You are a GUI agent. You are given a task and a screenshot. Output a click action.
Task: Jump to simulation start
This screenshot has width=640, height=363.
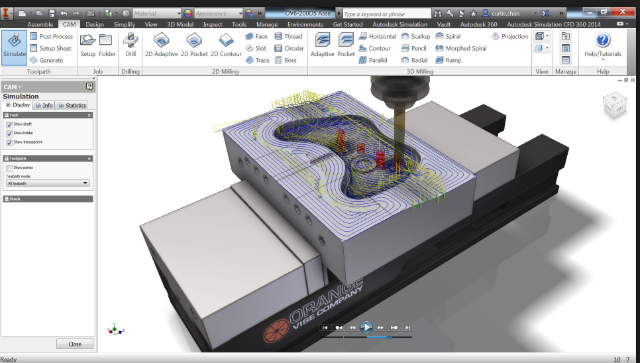coord(325,327)
